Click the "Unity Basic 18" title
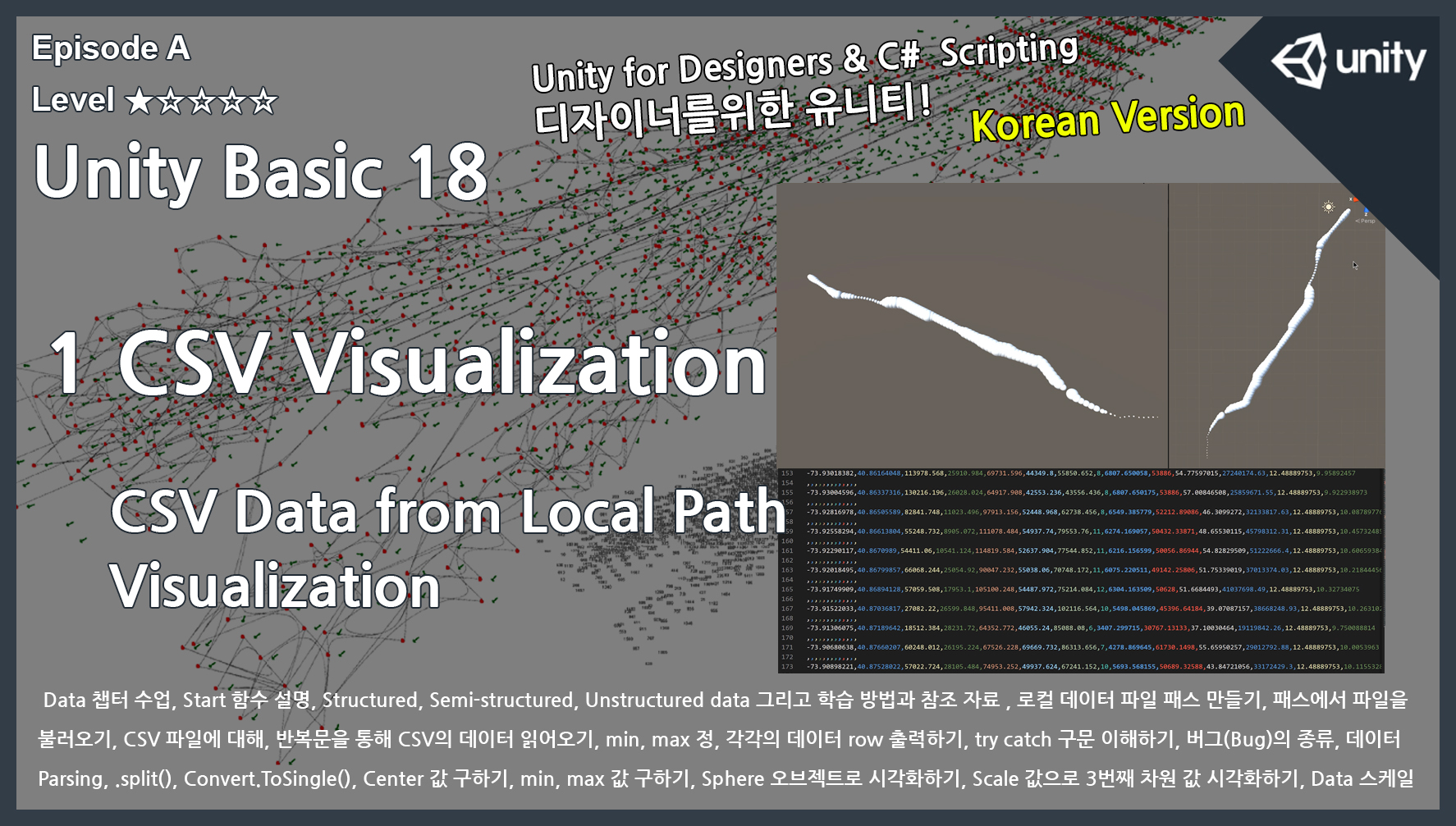This screenshot has width=1456, height=826. point(261,172)
